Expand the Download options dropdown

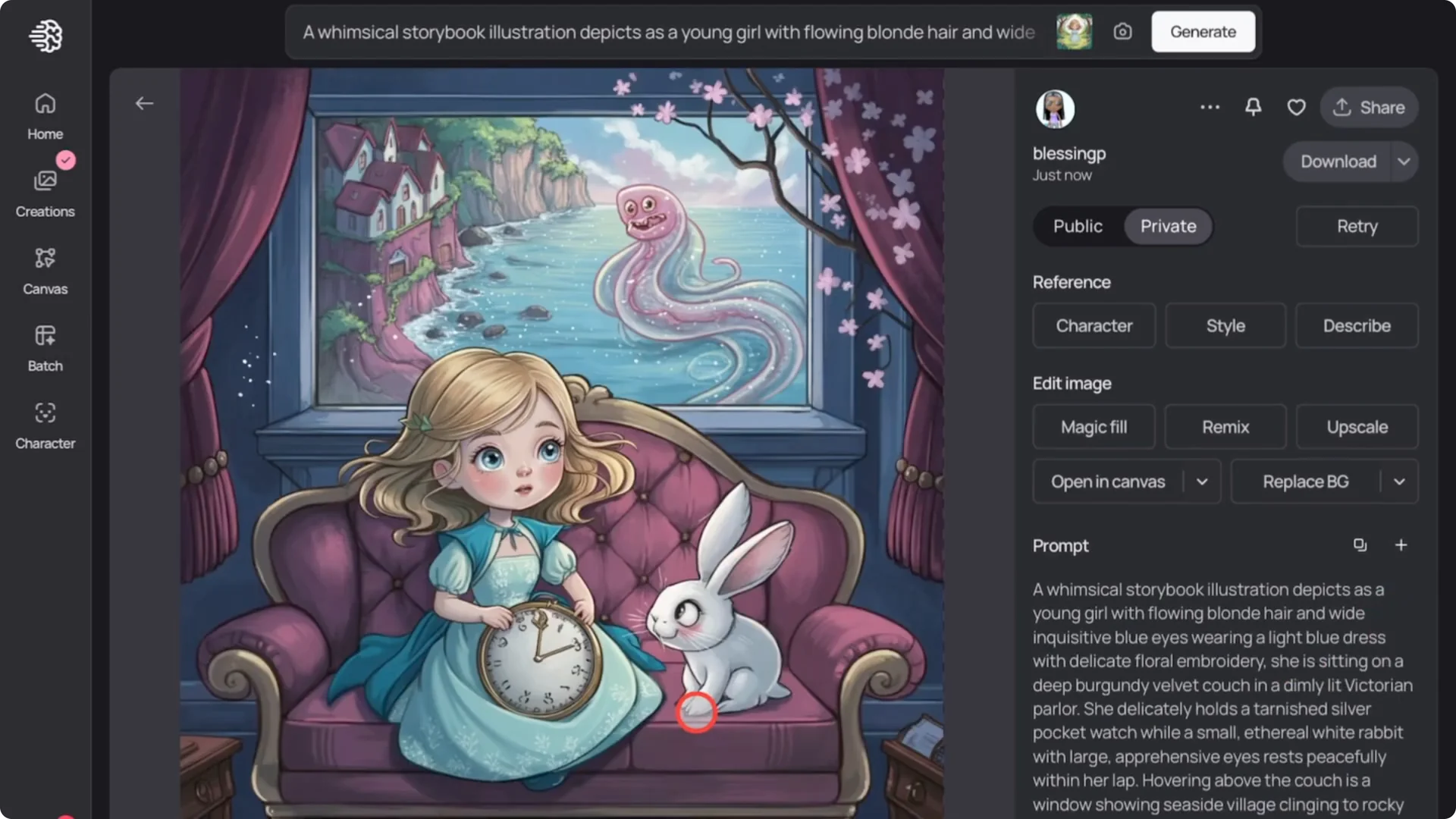tap(1404, 162)
